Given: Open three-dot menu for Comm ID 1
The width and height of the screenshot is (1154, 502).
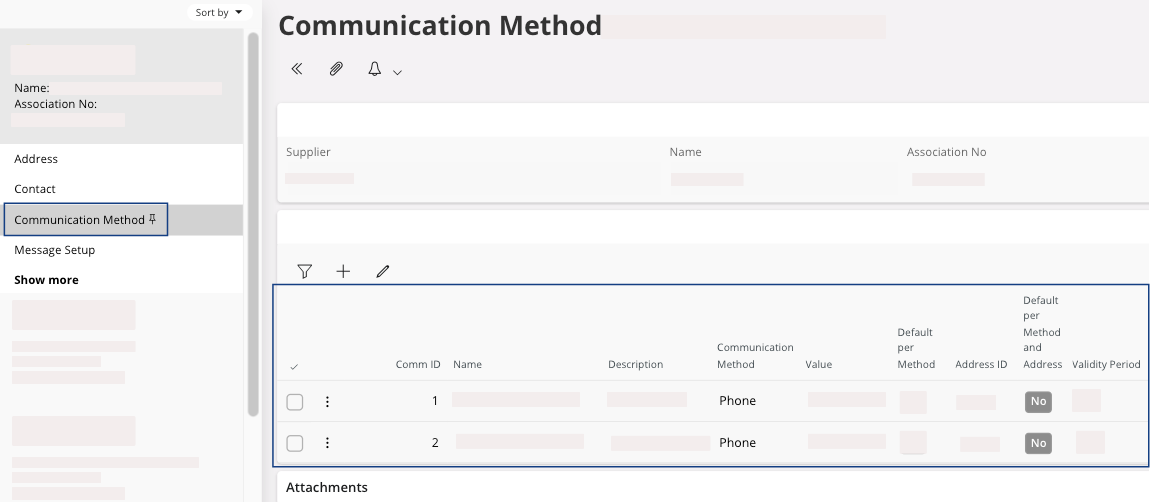Looking at the screenshot, I should 327,402.
